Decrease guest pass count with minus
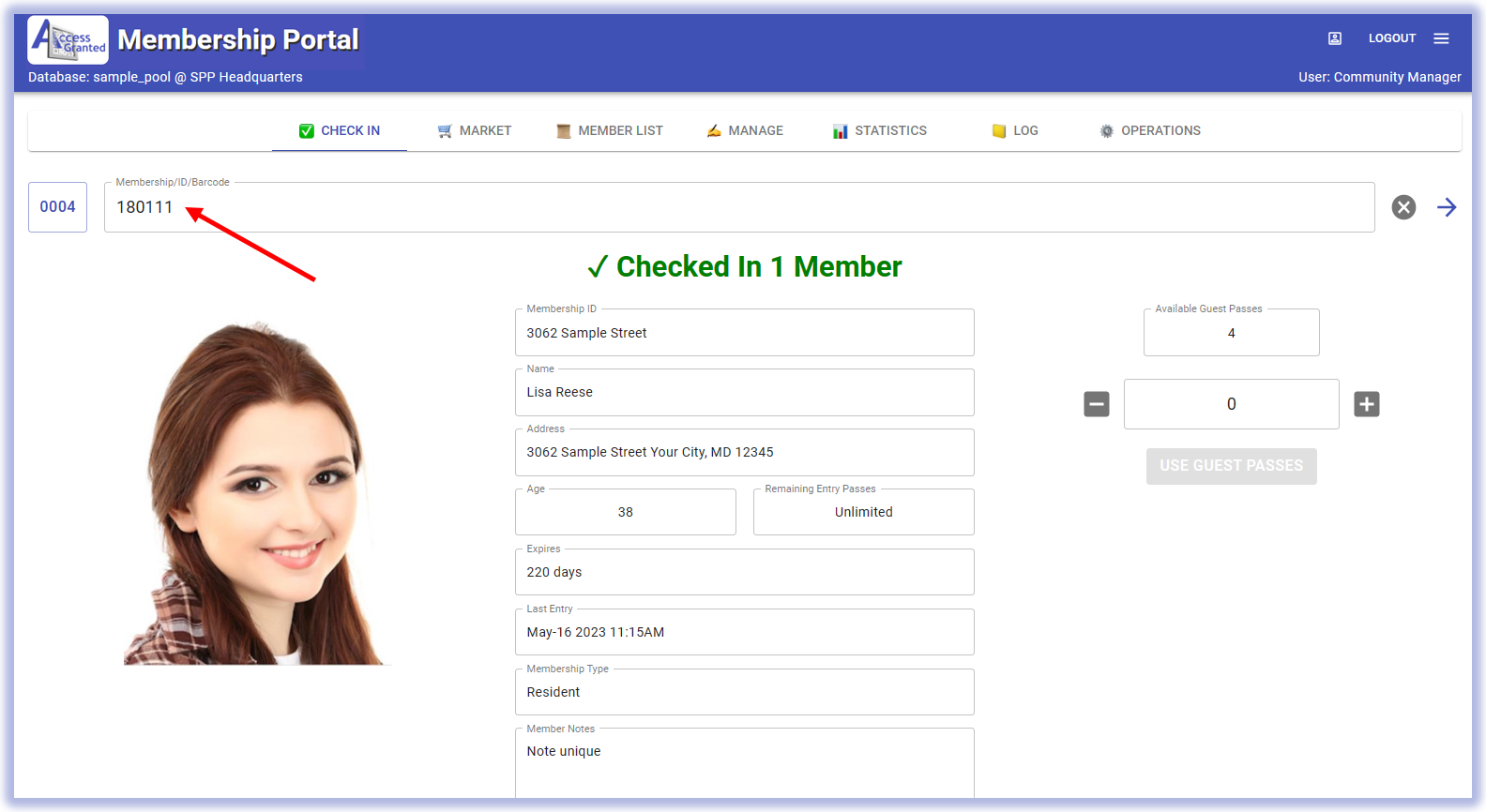Image resolution: width=1486 pixels, height=812 pixels. pos(1096,404)
